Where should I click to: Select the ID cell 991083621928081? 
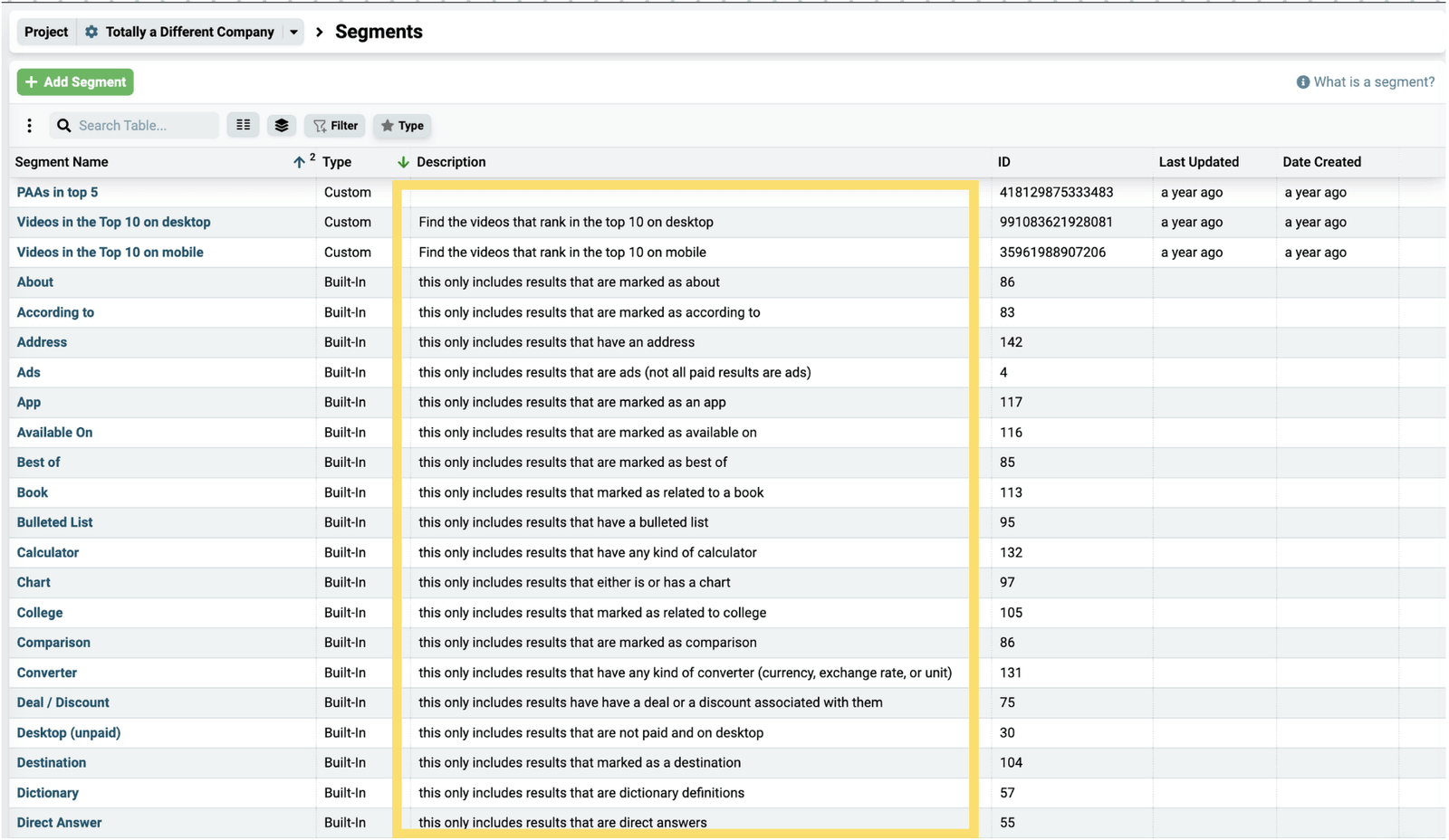(1056, 222)
